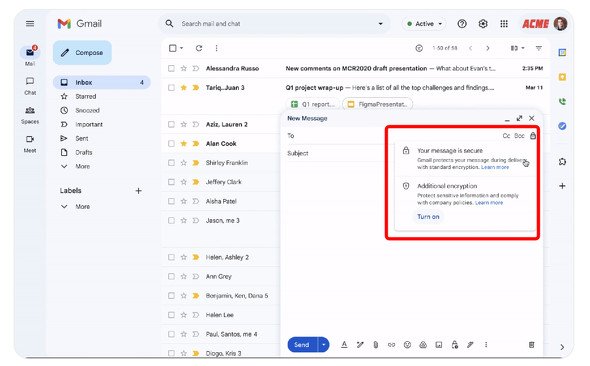
Task: Open the Q1 report attachment chip
Action: click(312, 104)
